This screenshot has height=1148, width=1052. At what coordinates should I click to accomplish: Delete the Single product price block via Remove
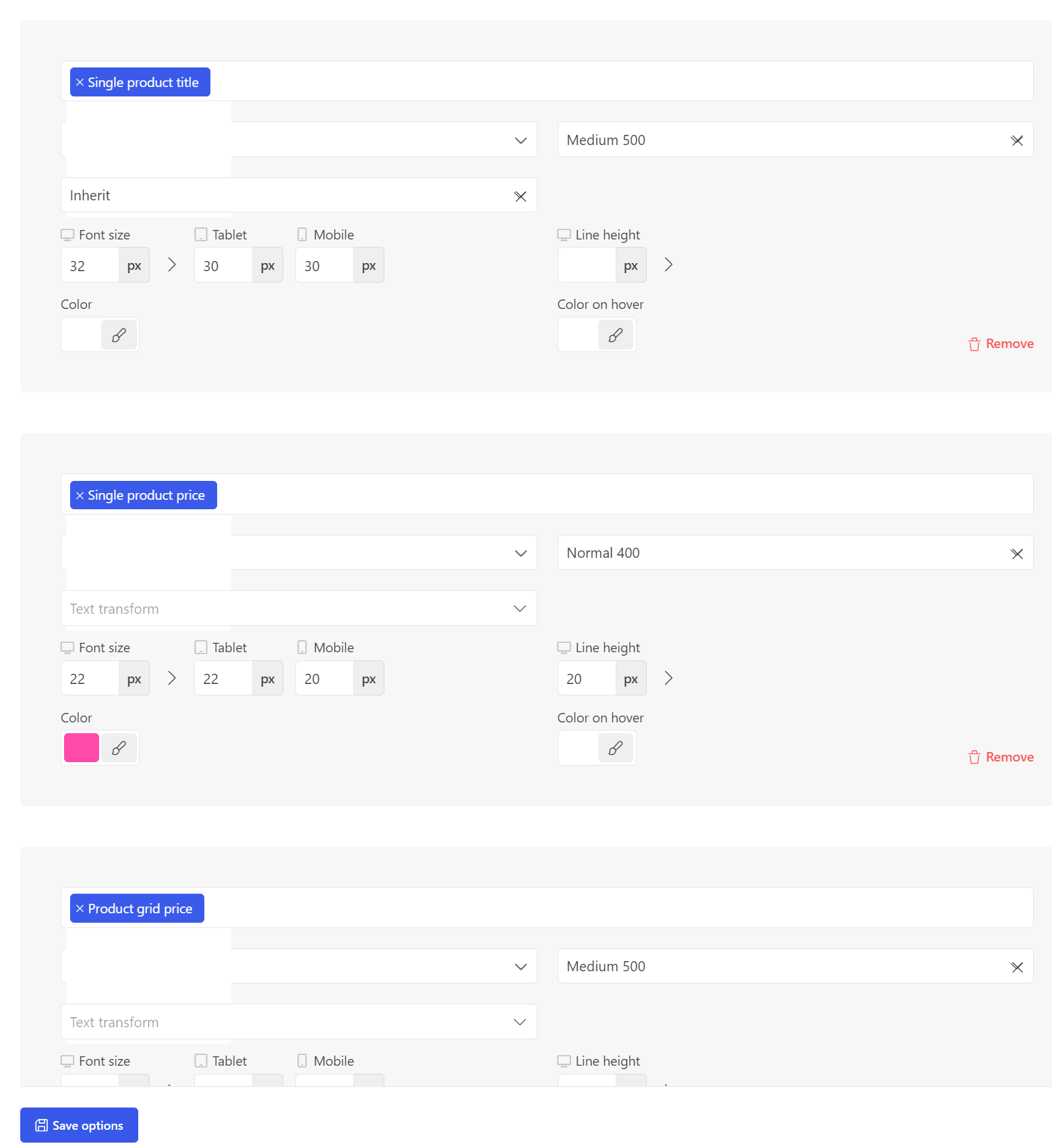click(x=1001, y=757)
